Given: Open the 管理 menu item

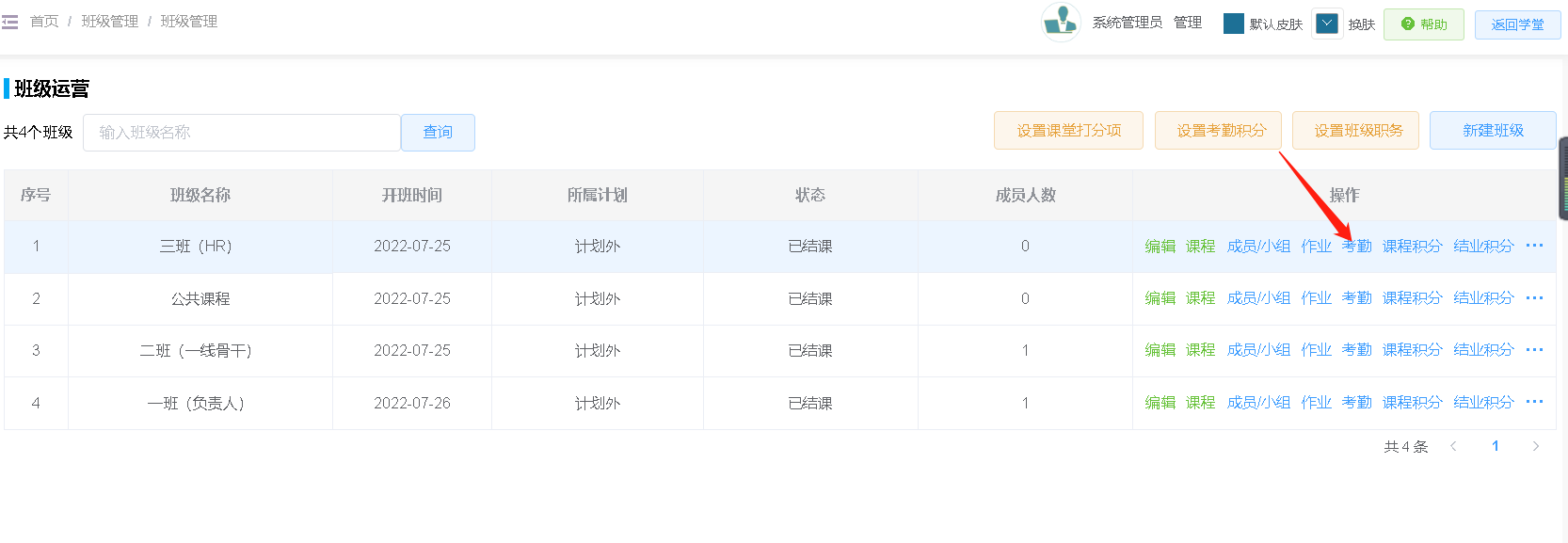Looking at the screenshot, I should pos(1188,23).
